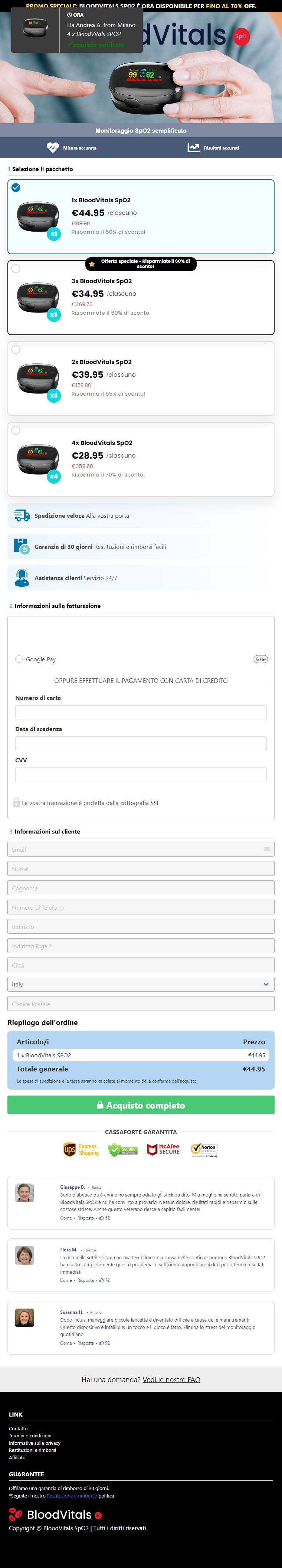
Task: Click the Acquisto completo button
Action: pyautogui.click(x=141, y=1105)
